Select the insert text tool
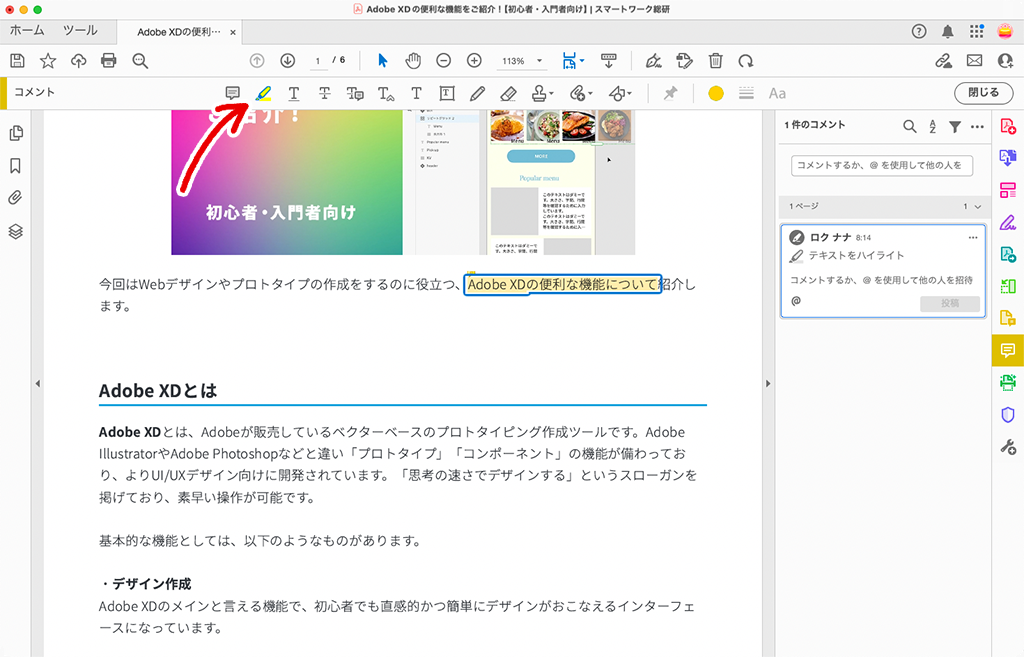 pos(386,93)
